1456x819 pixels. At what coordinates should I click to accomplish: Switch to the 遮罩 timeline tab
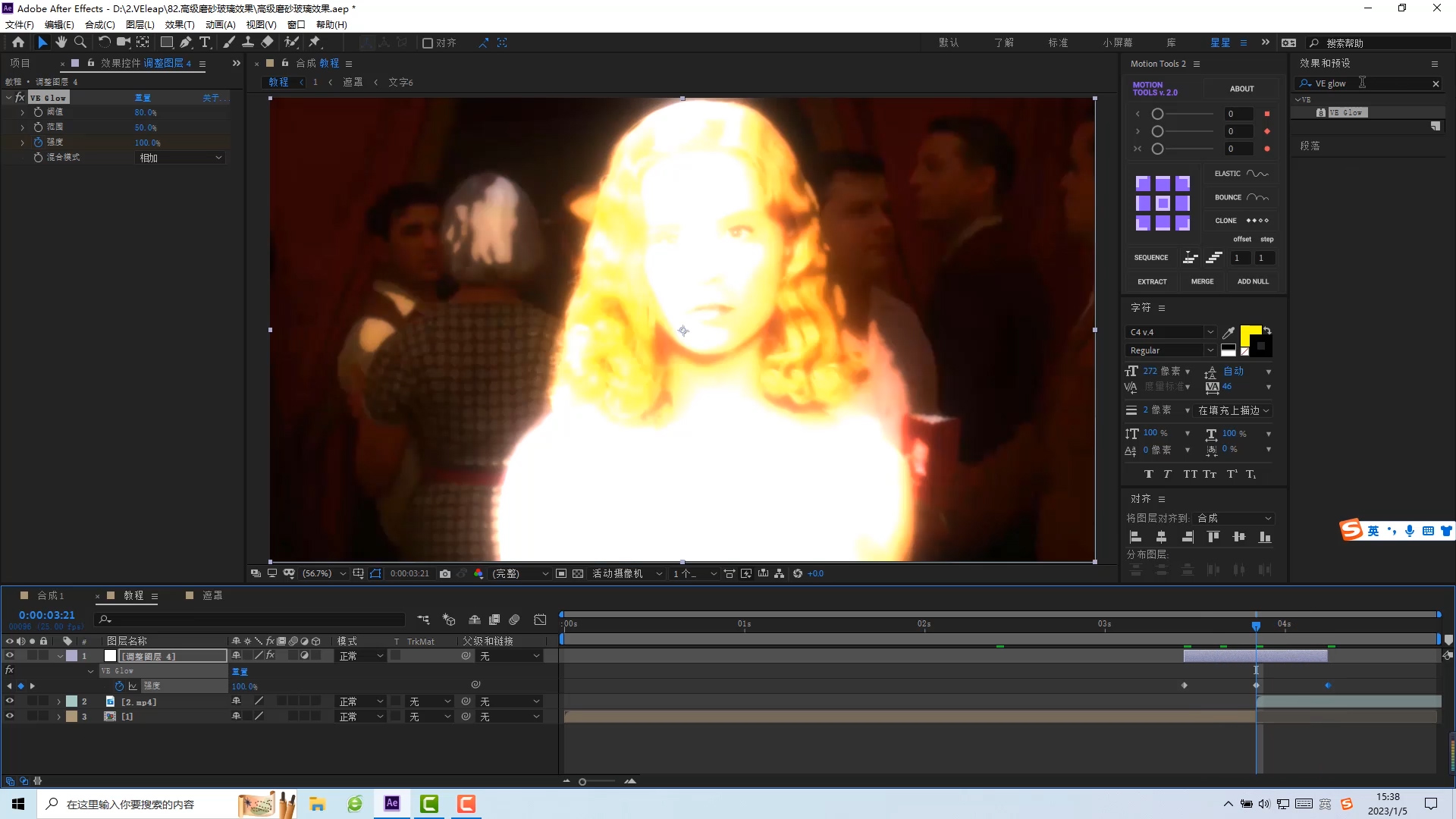click(212, 595)
